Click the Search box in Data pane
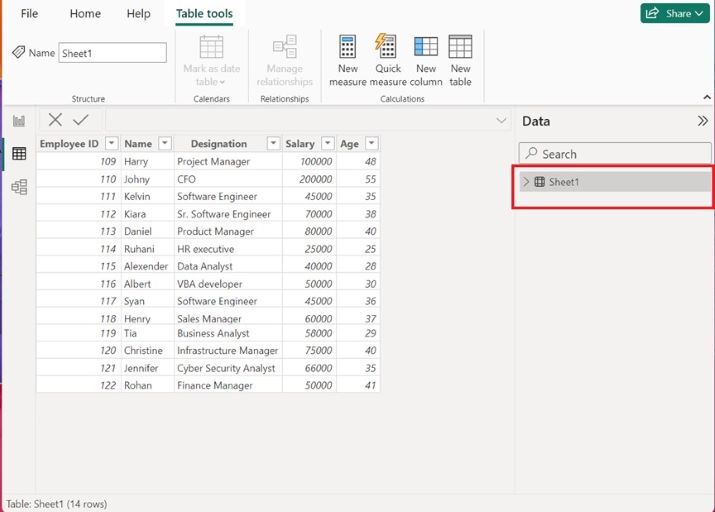Screen dimensions: 715x512 tap(615, 154)
